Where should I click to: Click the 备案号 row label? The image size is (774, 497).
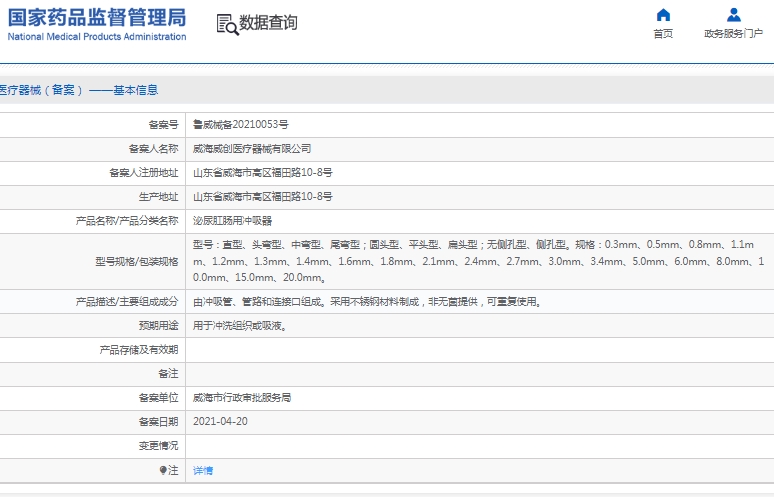click(x=163, y=124)
